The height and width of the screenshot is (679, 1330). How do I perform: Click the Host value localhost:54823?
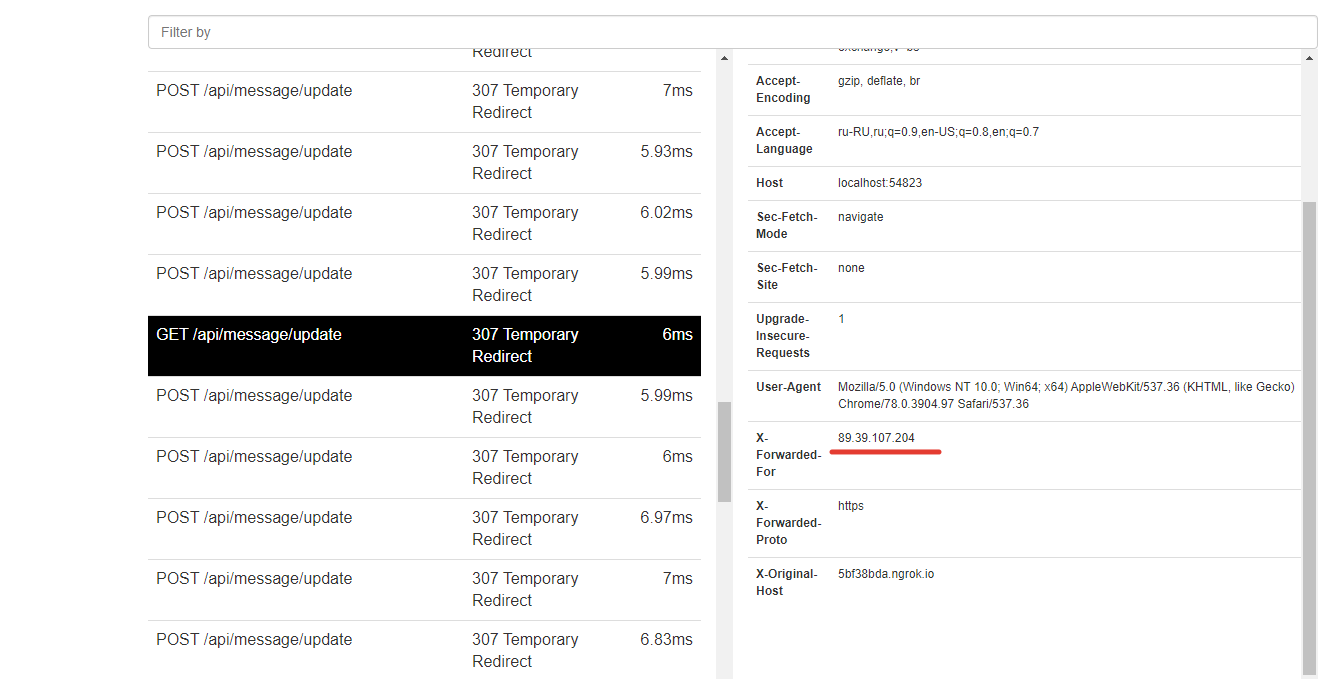(x=880, y=183)
